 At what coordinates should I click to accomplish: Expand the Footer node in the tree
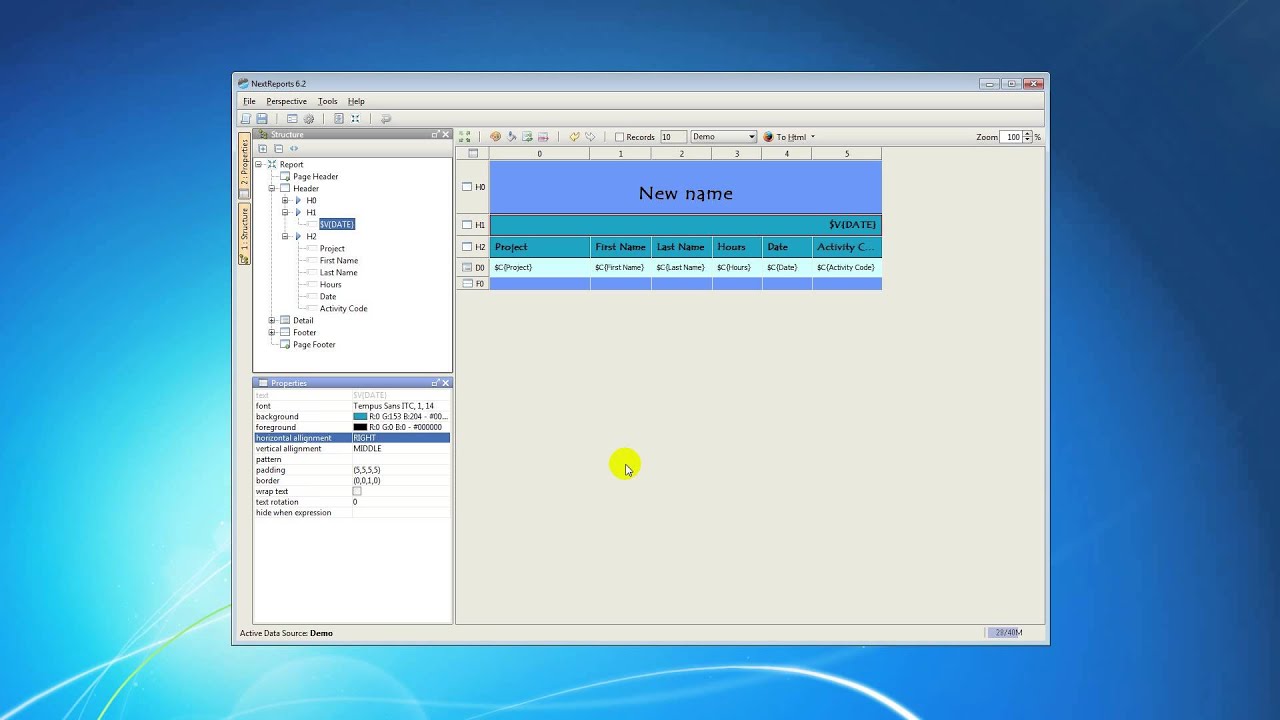tap(272, 332)
